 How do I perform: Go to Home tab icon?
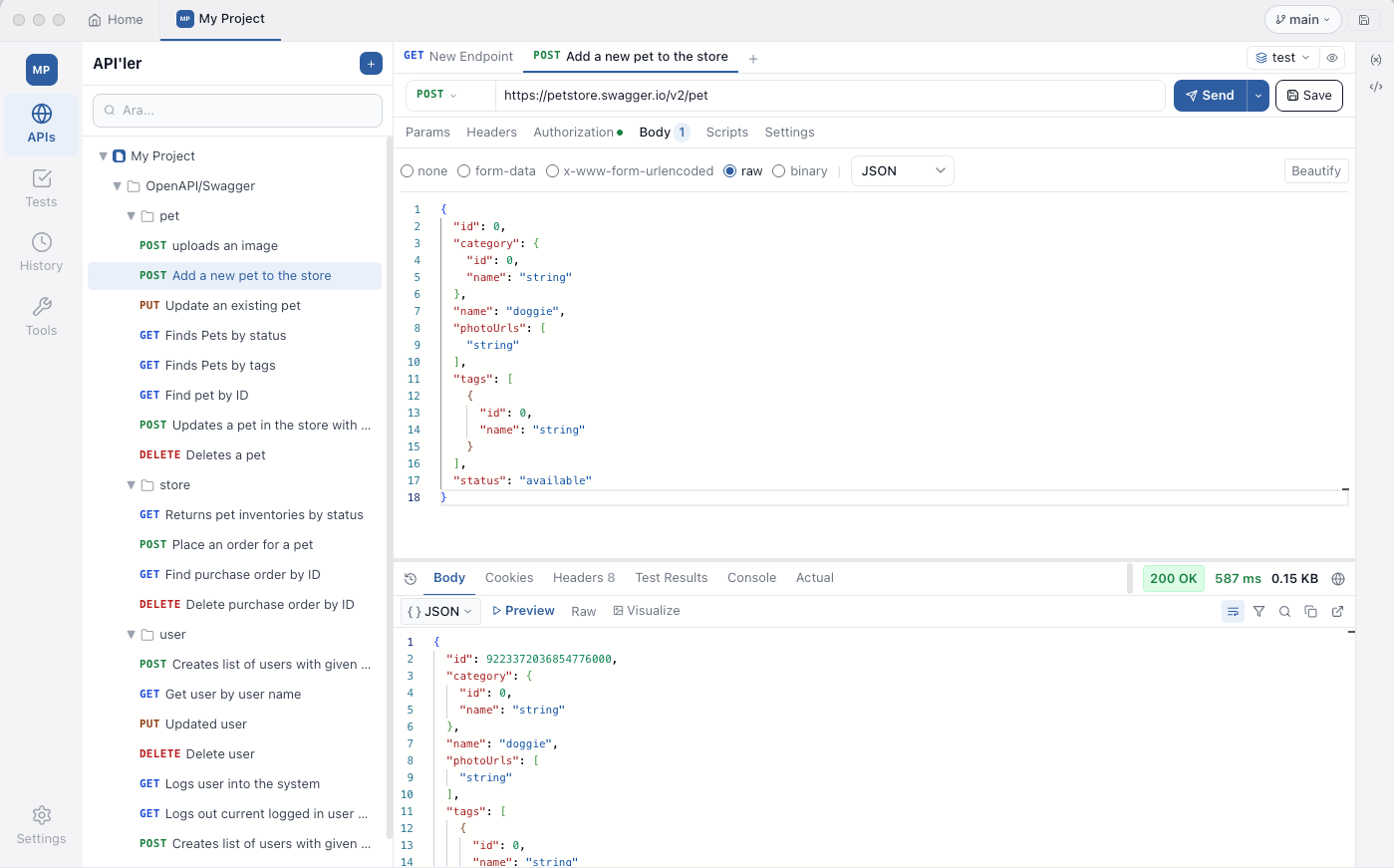coord(95,20)
